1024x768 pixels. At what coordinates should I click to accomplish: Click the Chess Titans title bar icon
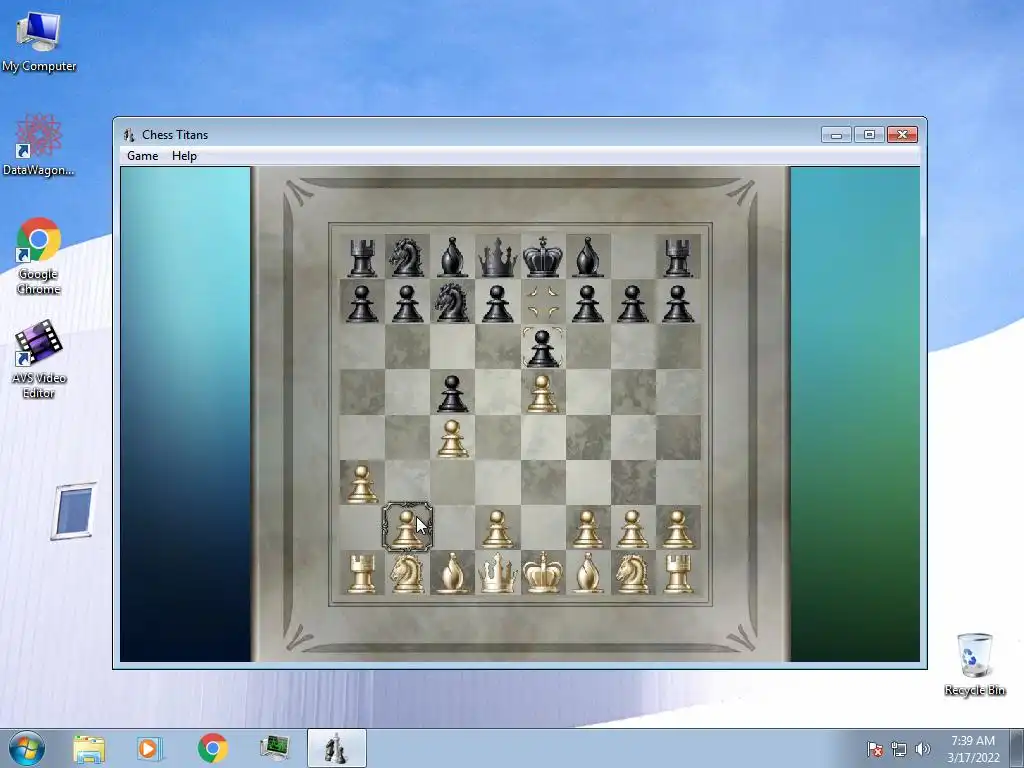click(x=129, y=135)
